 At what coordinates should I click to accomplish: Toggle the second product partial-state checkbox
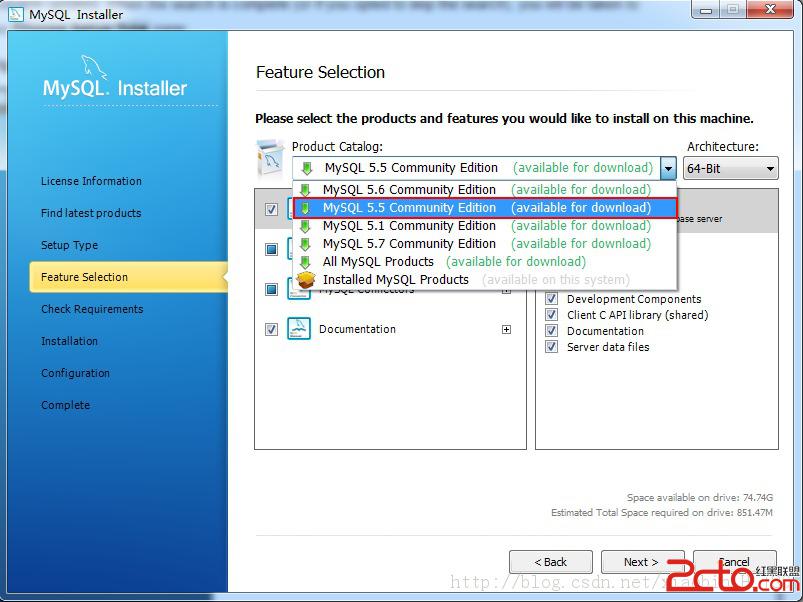[x=271, y=249]
